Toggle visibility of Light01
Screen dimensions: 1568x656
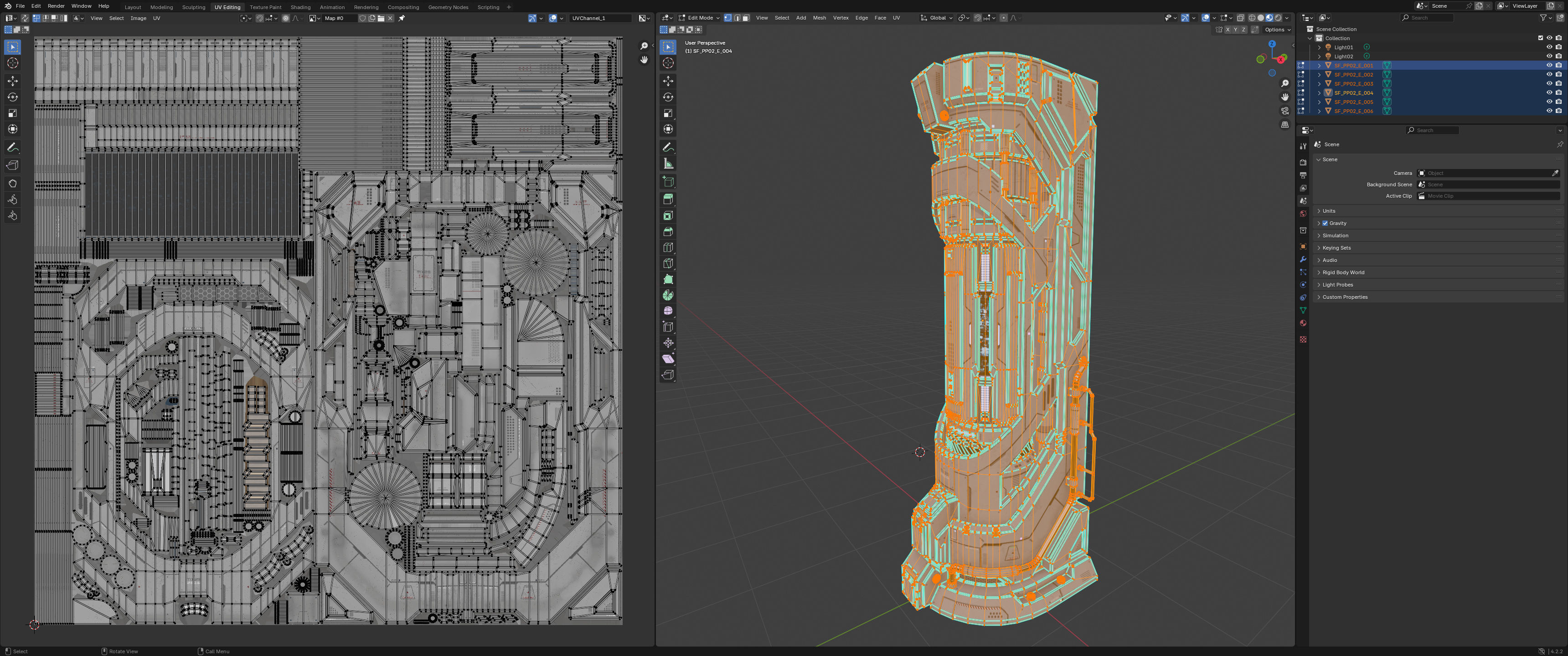tap(1549, 47)
